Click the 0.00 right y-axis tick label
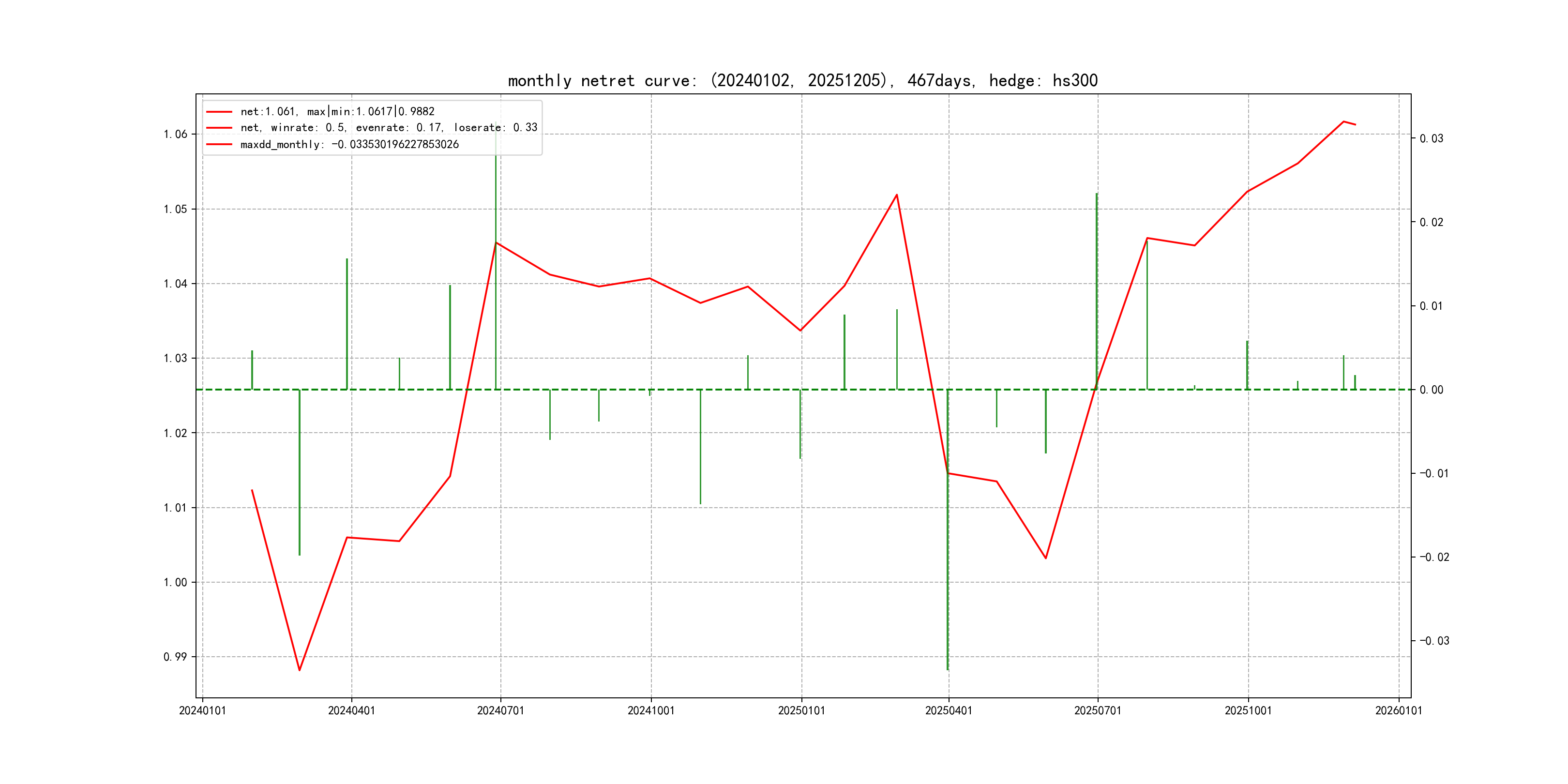 click(1431, 390)
